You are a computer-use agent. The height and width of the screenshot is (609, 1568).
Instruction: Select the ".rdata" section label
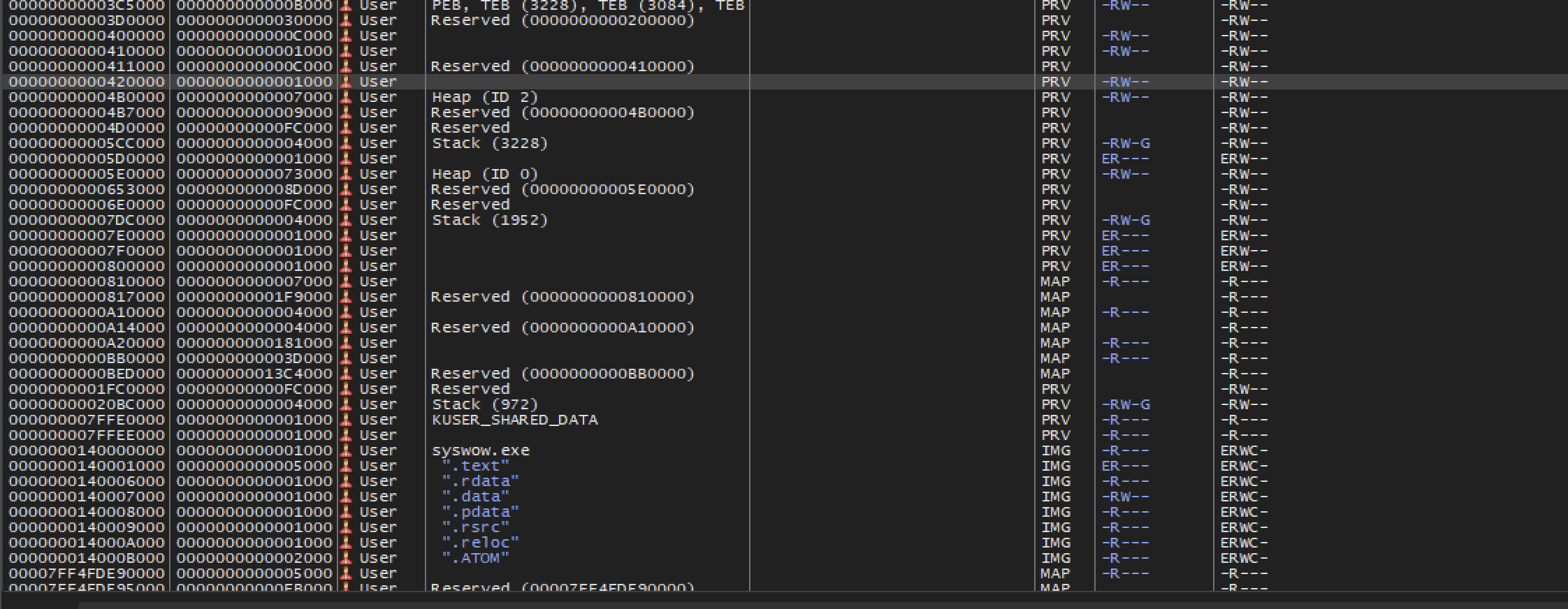[480, 481]
